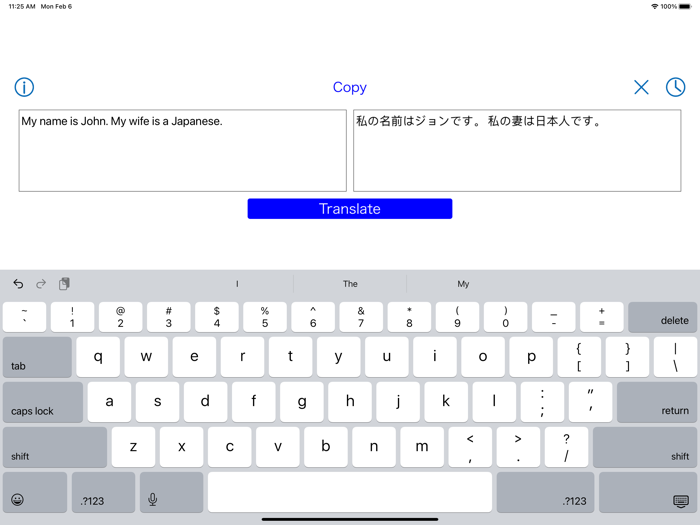Clear text with the blue X icon
Image resolution: width=700 pixels, height=525 pixels.
[641, 87]
